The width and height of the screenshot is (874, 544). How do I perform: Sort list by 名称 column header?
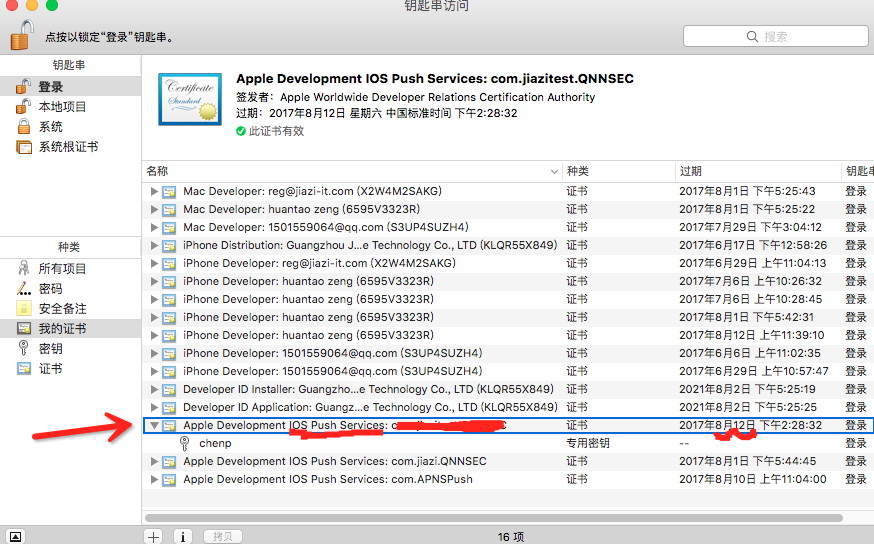(352, 171)
